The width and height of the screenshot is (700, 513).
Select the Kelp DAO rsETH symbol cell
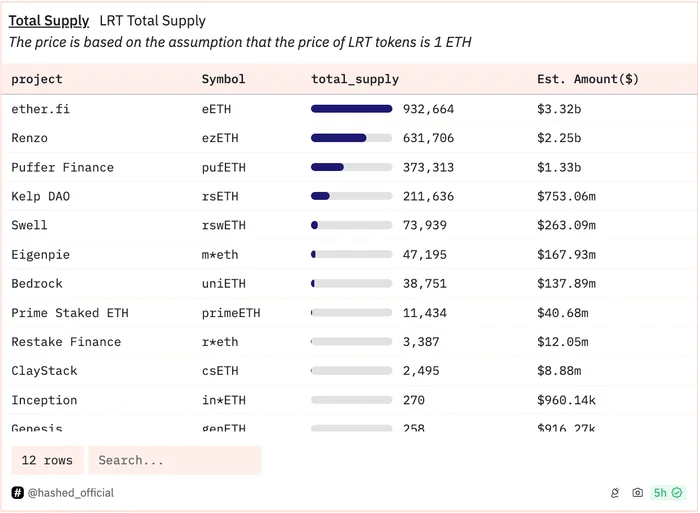(x=220, y=196)
